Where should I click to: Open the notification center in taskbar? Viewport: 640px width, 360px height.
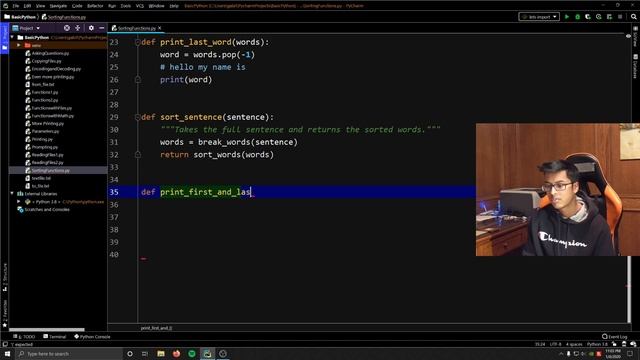(x=630, y=353)
